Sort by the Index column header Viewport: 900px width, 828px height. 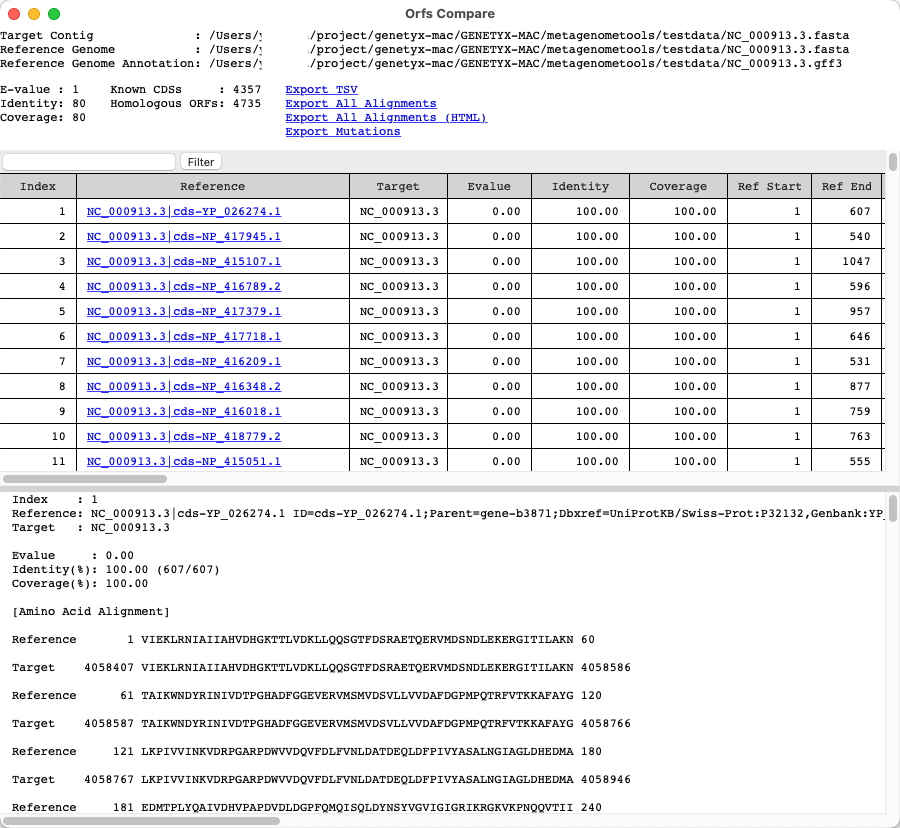38,186
